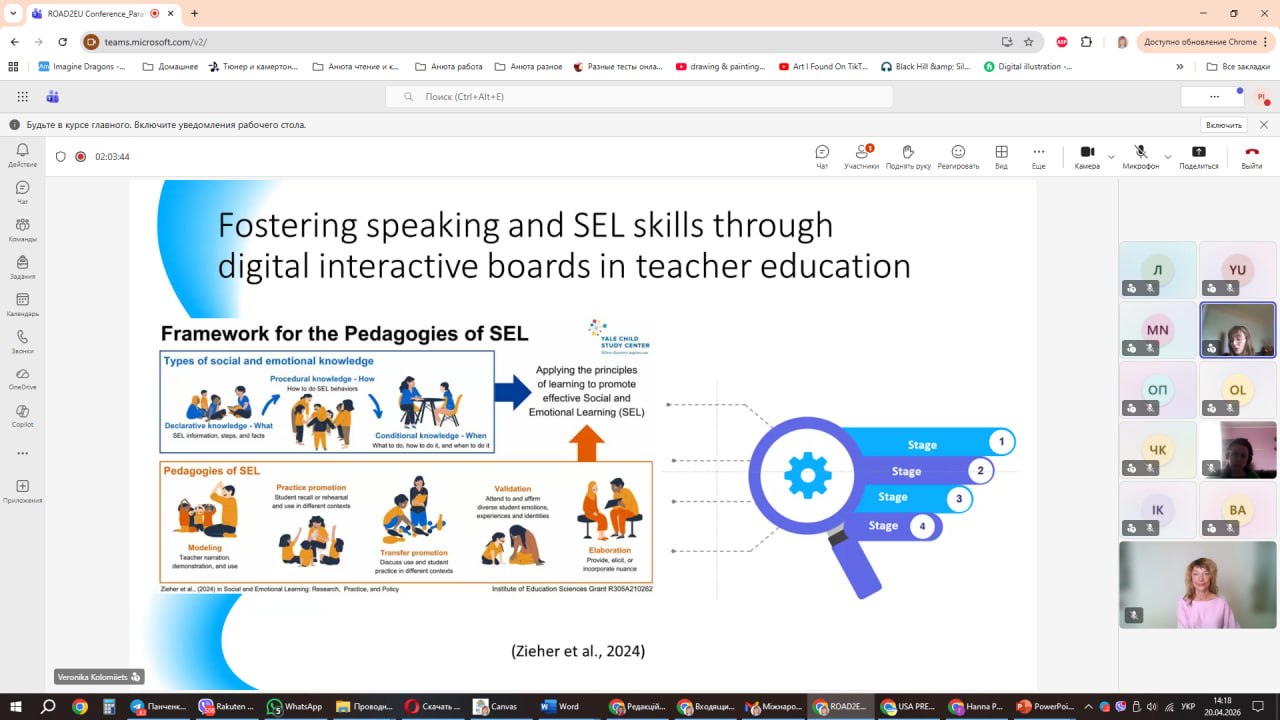
Task: Leave the meeting with the Exit button
Action: (1251, 156)
